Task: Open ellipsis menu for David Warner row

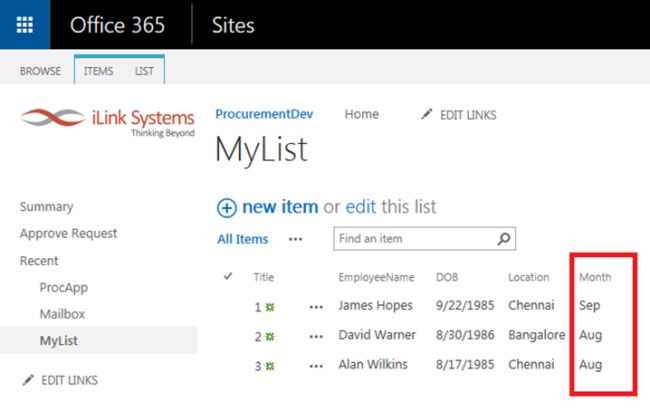Action: pos(317,335)
